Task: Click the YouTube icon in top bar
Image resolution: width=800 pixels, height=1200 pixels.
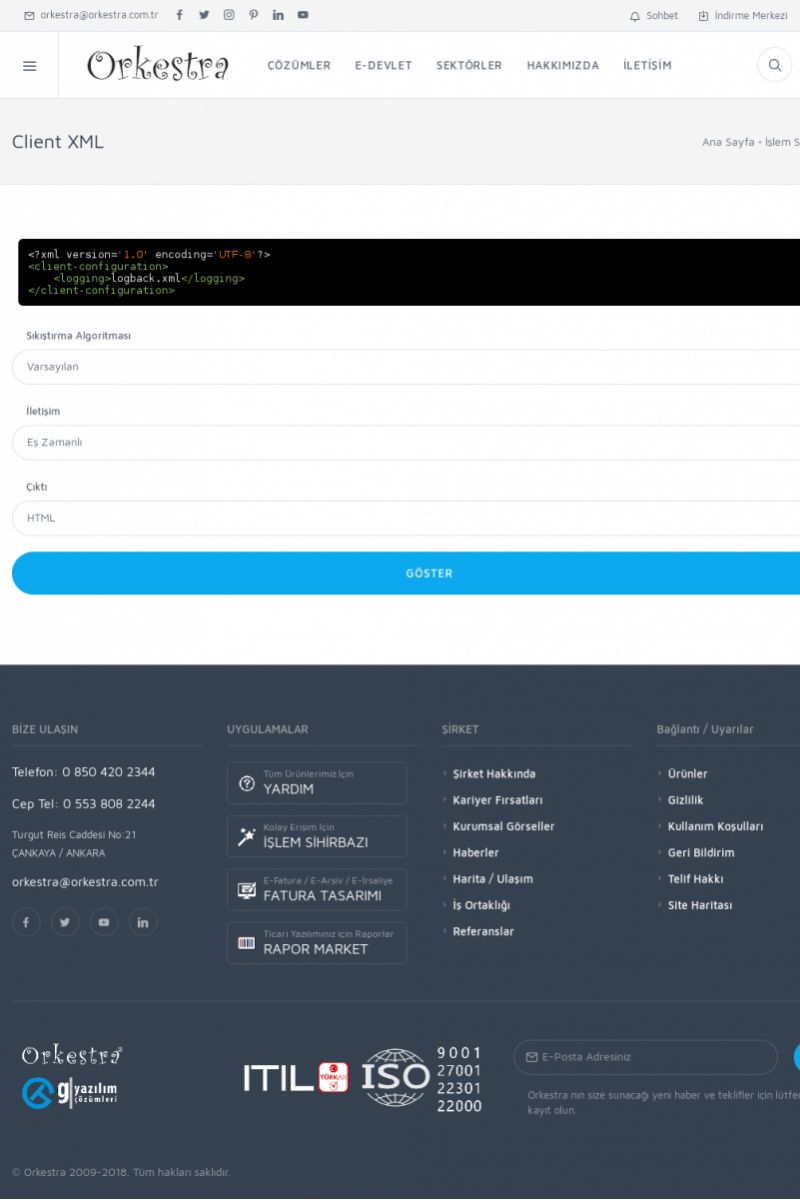Action: [303, 15]
